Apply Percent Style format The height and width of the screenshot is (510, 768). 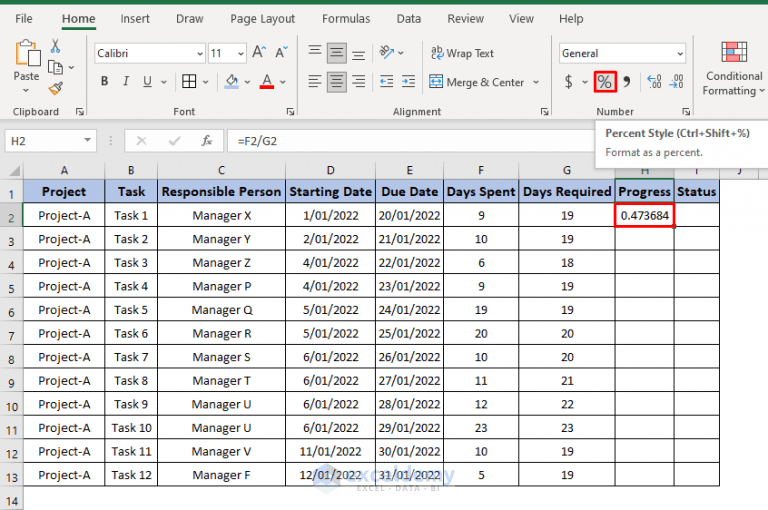click(604, 82)
